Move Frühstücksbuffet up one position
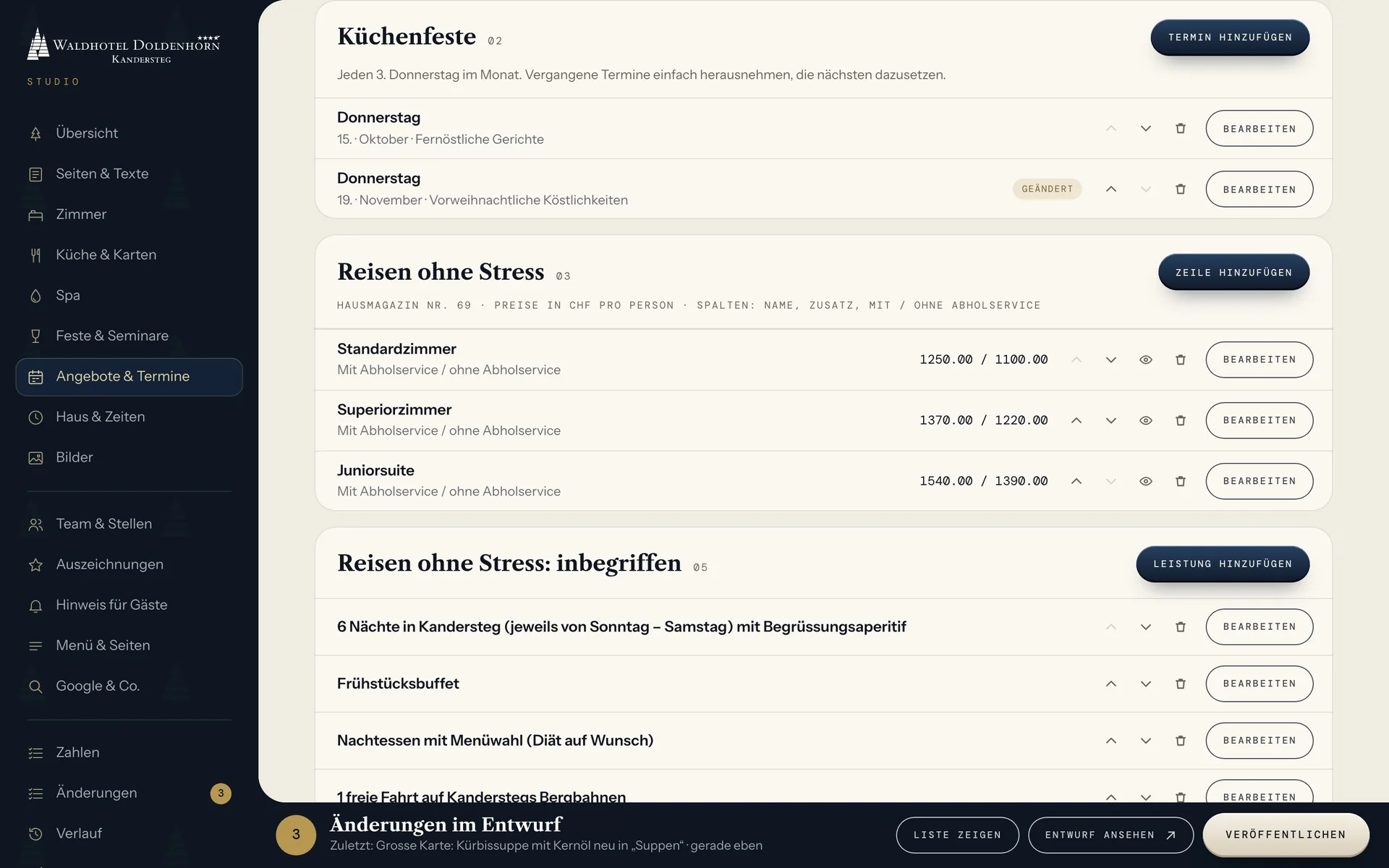This screenshot has height=868, width=1389. [x=1111, y=684]
